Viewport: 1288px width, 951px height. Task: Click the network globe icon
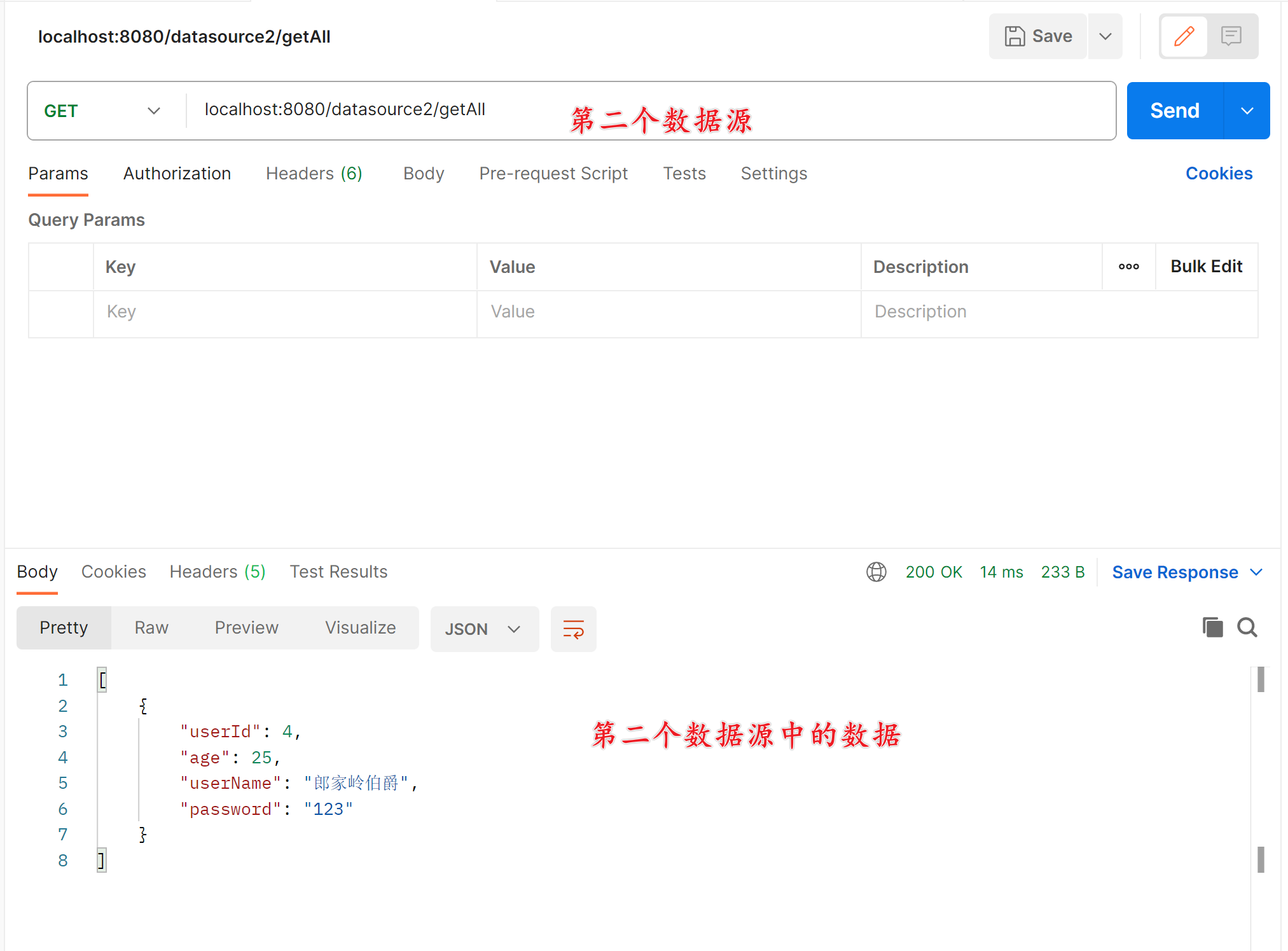pos(876,572)
